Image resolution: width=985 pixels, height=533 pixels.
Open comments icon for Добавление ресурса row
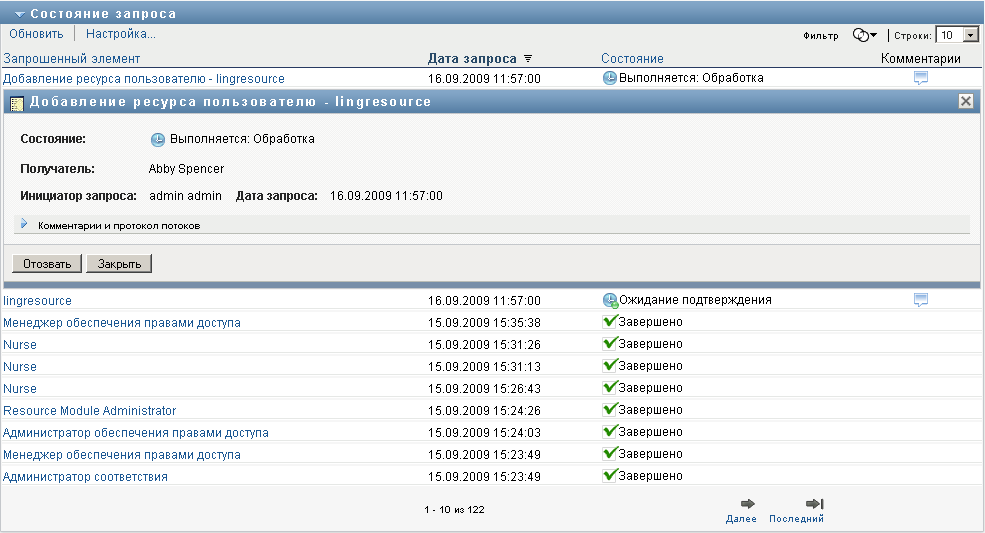pyautogui.click(x=921, y=78)
